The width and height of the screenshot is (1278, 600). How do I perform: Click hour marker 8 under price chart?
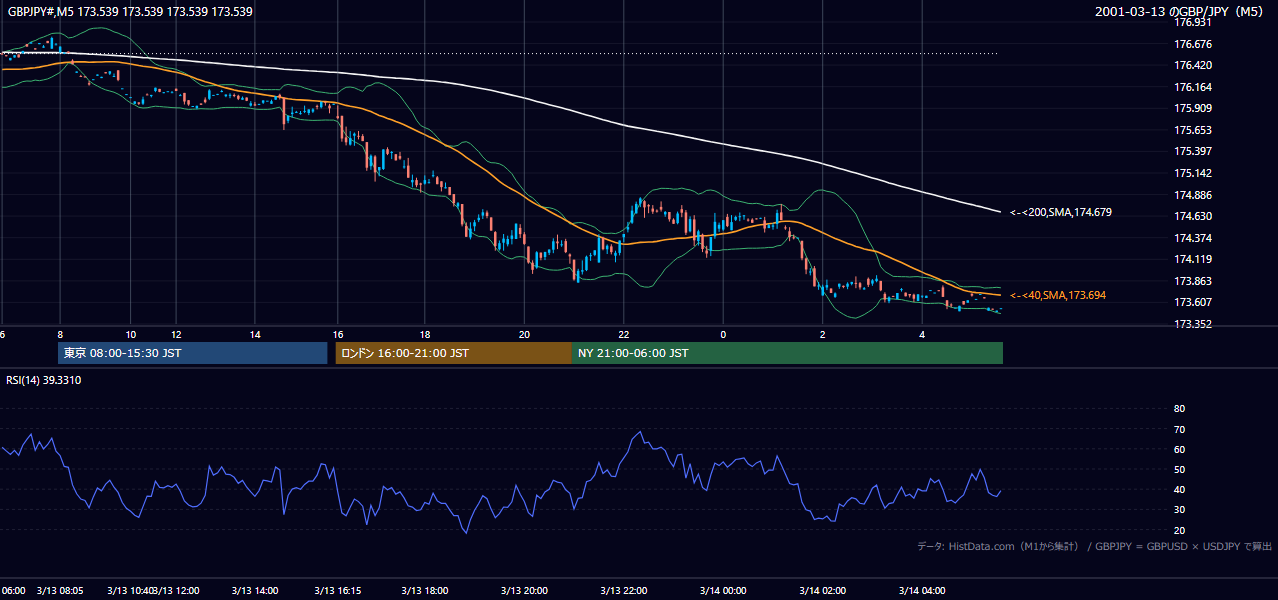click(x=60, y=334)
